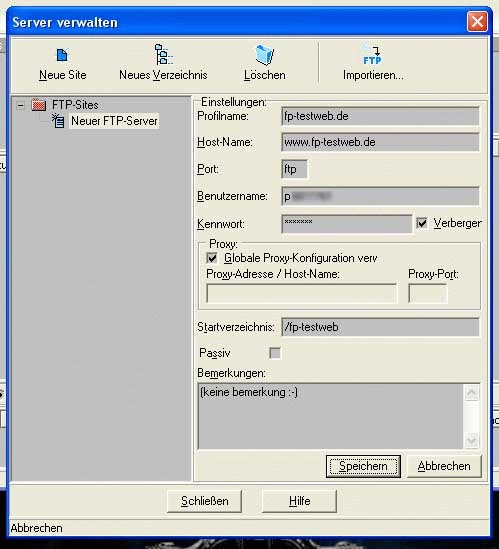Close the Server verwalten dialog

[477, 22]
